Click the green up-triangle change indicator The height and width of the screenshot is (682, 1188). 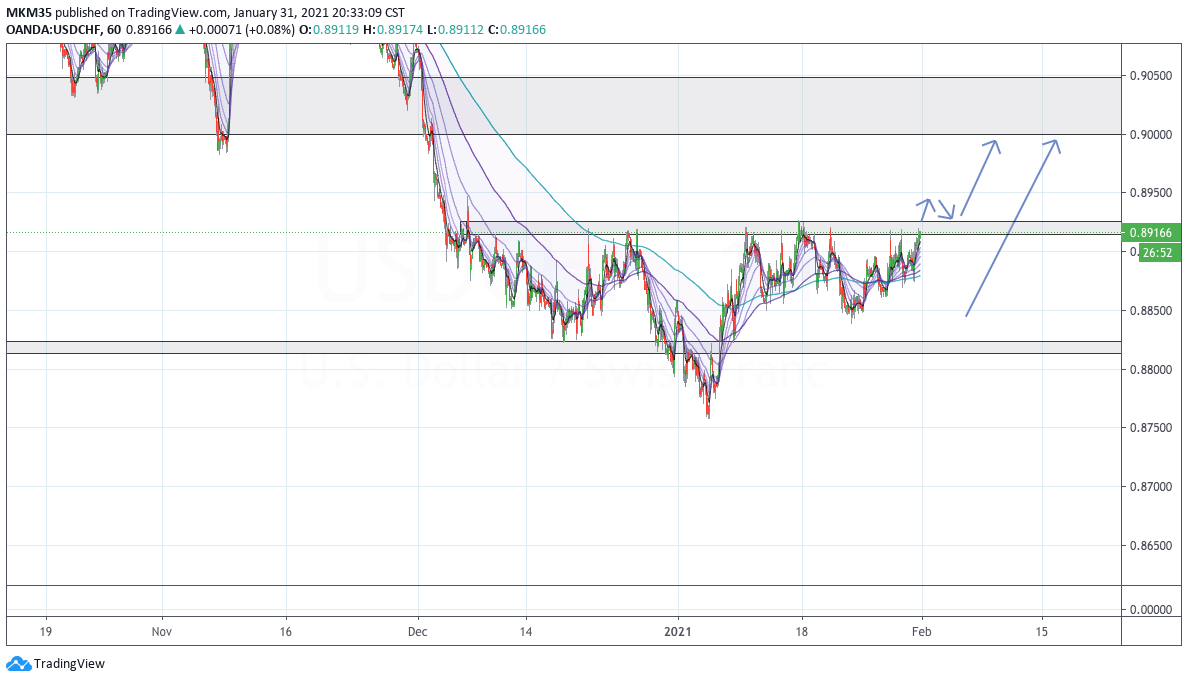(180, 30)
